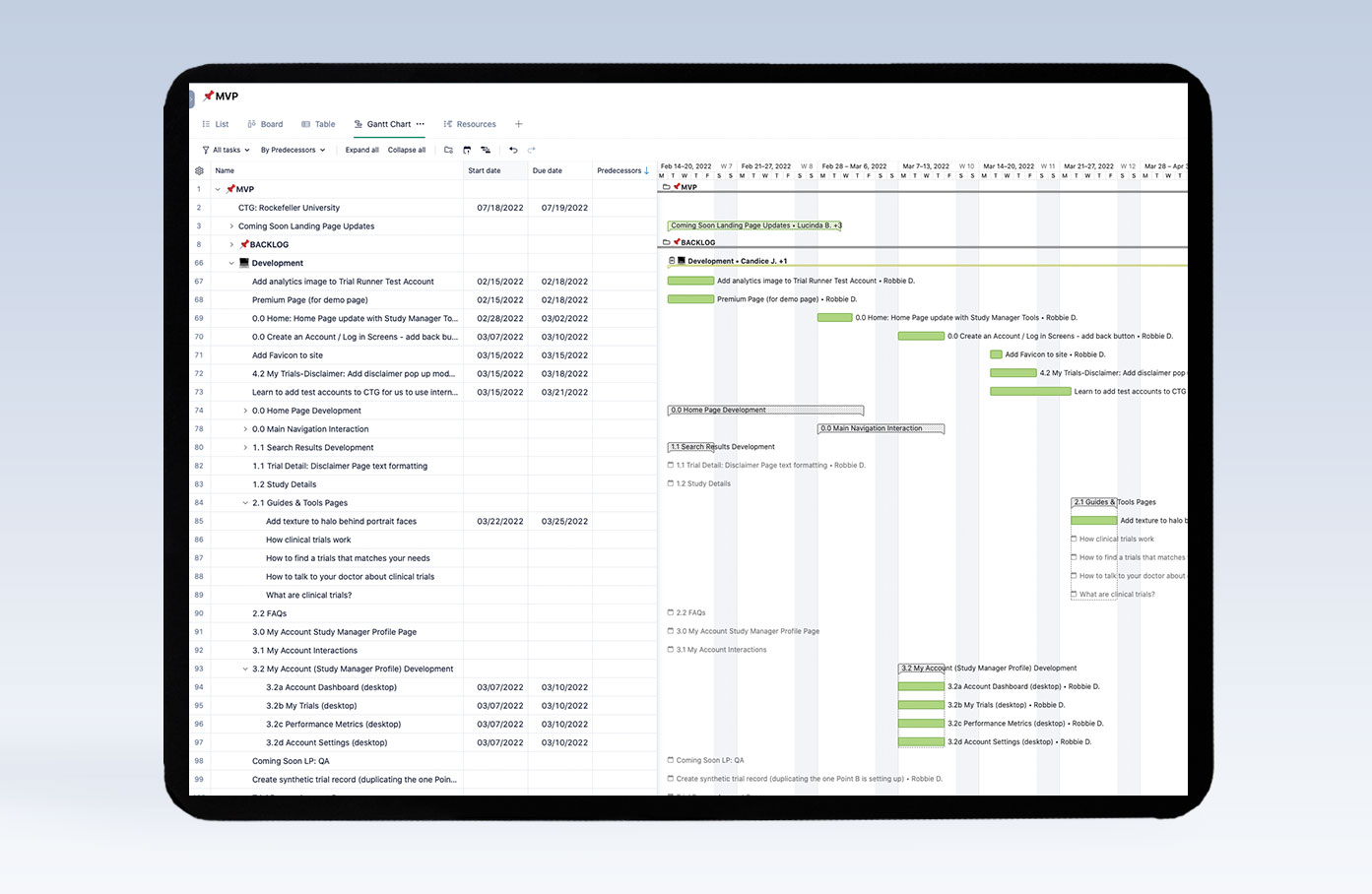The image size is (1372, 894).
Task: Click MVP folder icon in Gantt timeline
Action: [x=667, y=186]
